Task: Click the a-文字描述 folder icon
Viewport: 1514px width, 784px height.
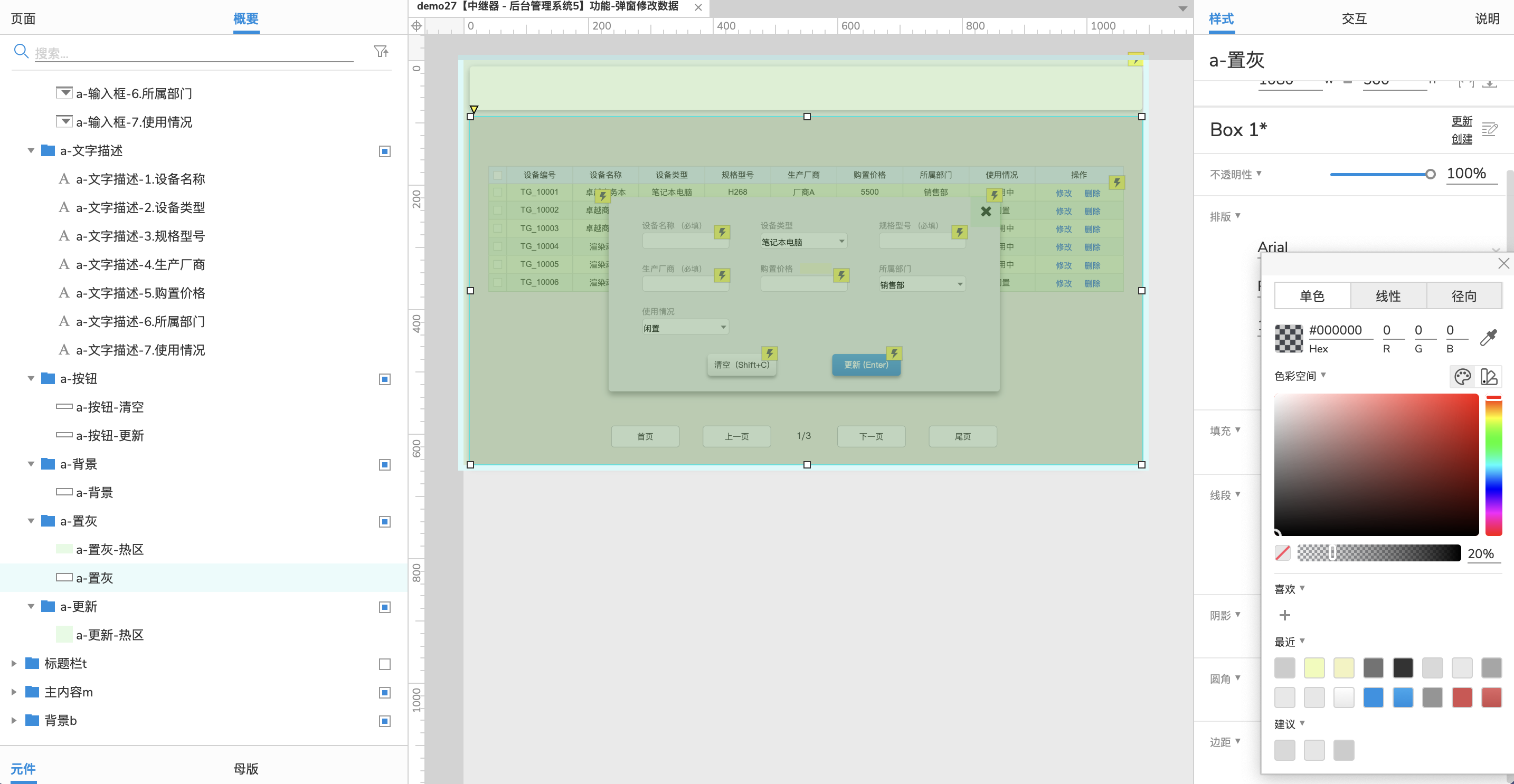Action: (48, 150)
